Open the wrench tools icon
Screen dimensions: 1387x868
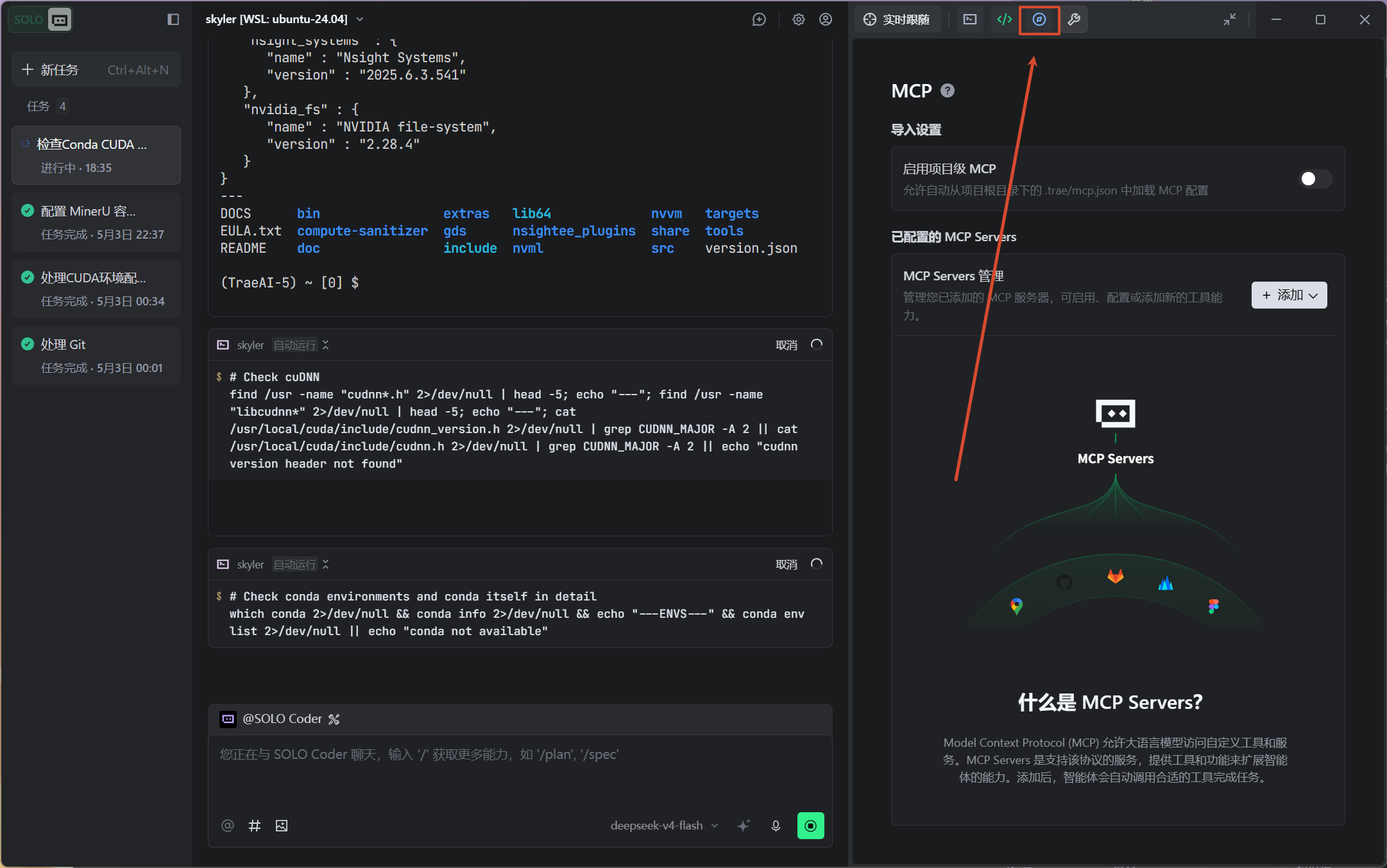1074,19
